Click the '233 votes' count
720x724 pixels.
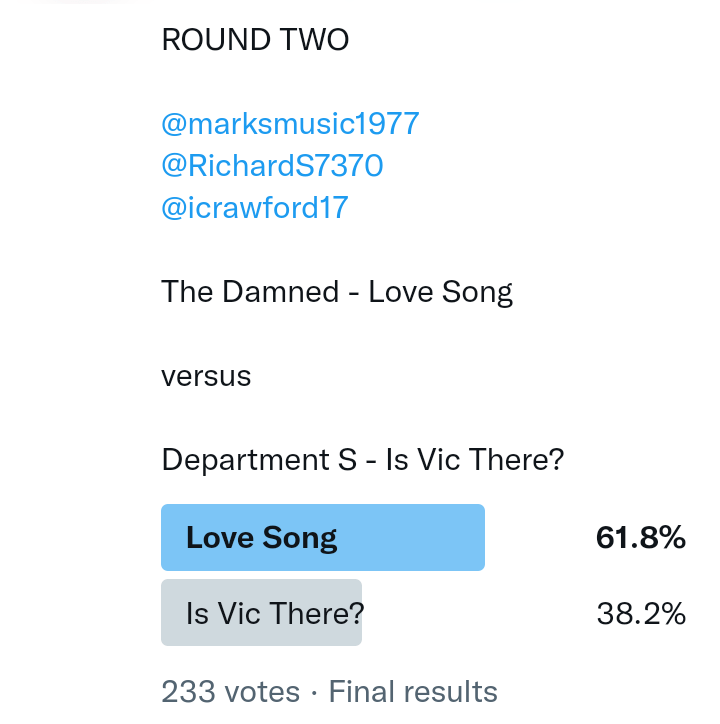pyautogui.click(x=230, y=691)
